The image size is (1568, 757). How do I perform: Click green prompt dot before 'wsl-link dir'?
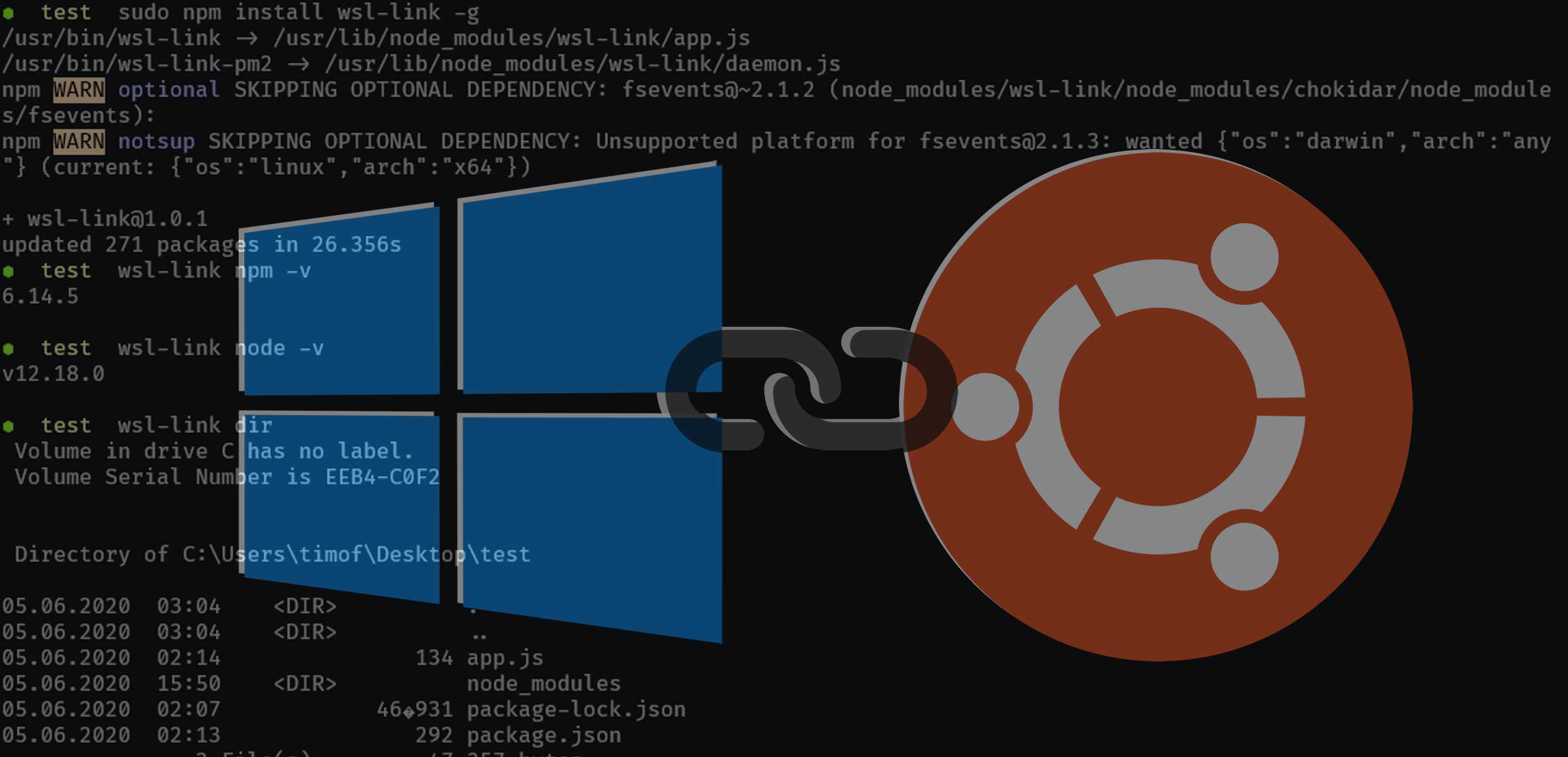pos(8,426)
